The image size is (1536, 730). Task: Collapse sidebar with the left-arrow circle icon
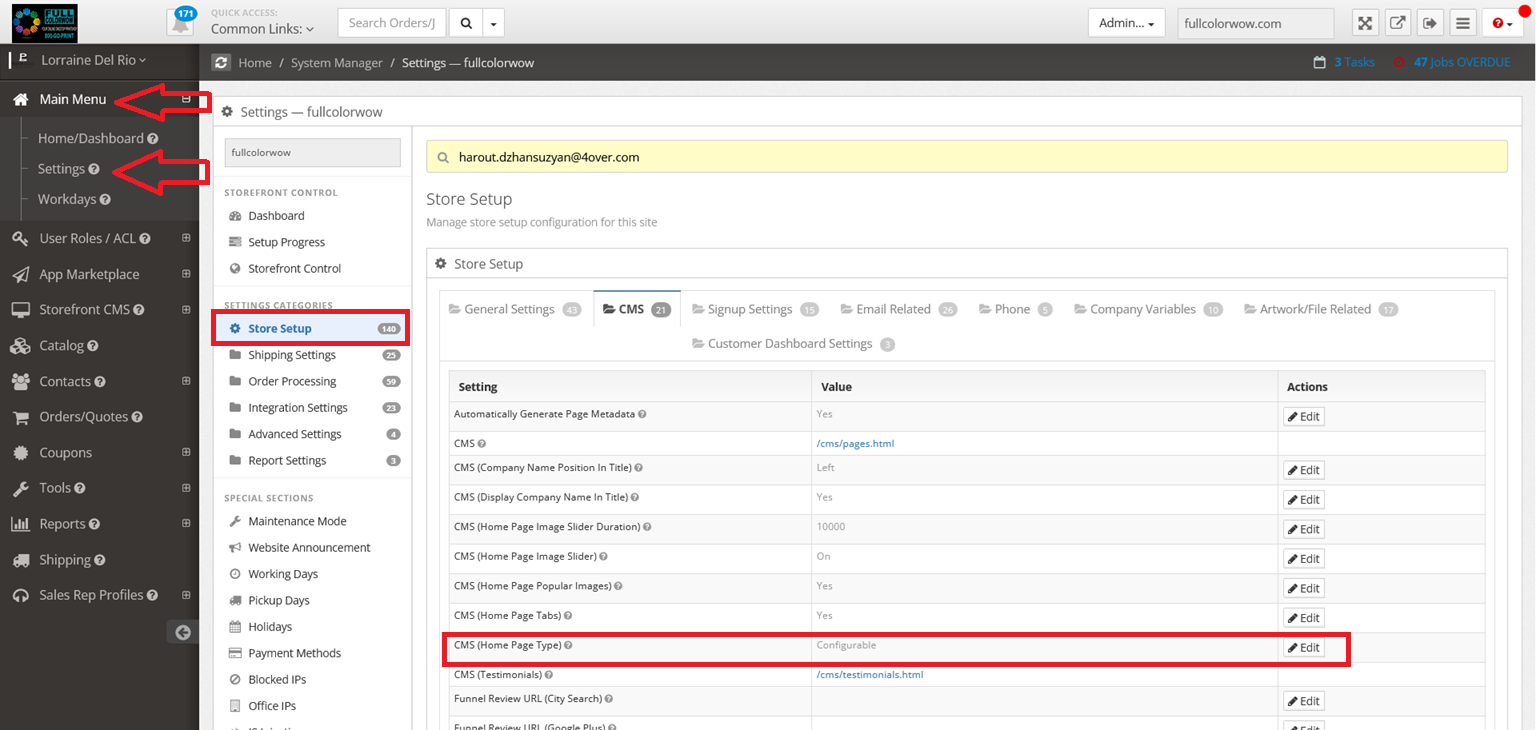(x=182, y=631)
